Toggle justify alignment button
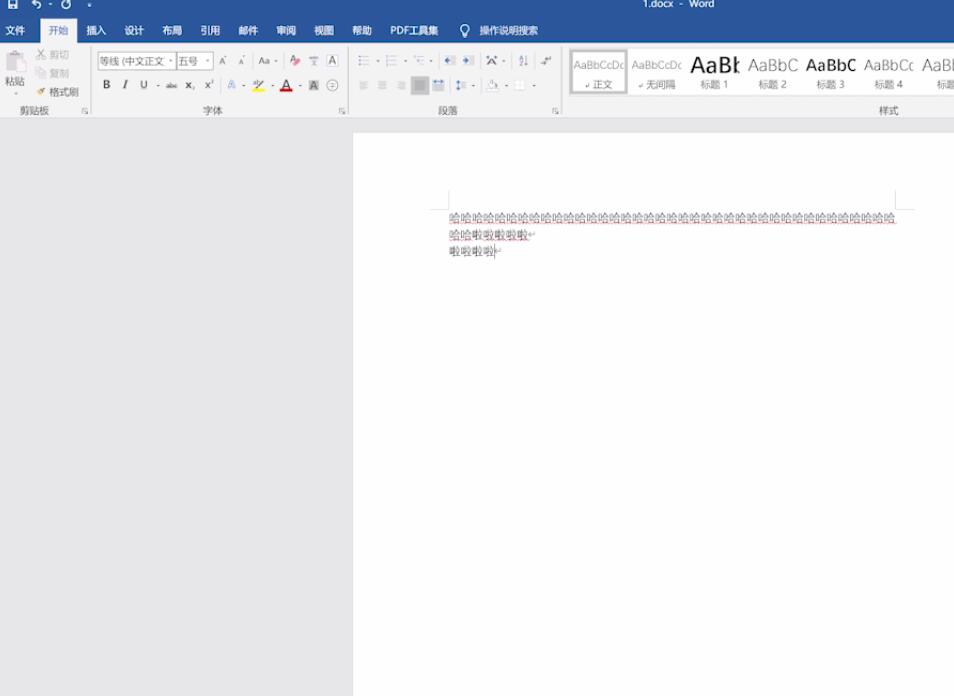Screen dimensions: 954x696 419,86
